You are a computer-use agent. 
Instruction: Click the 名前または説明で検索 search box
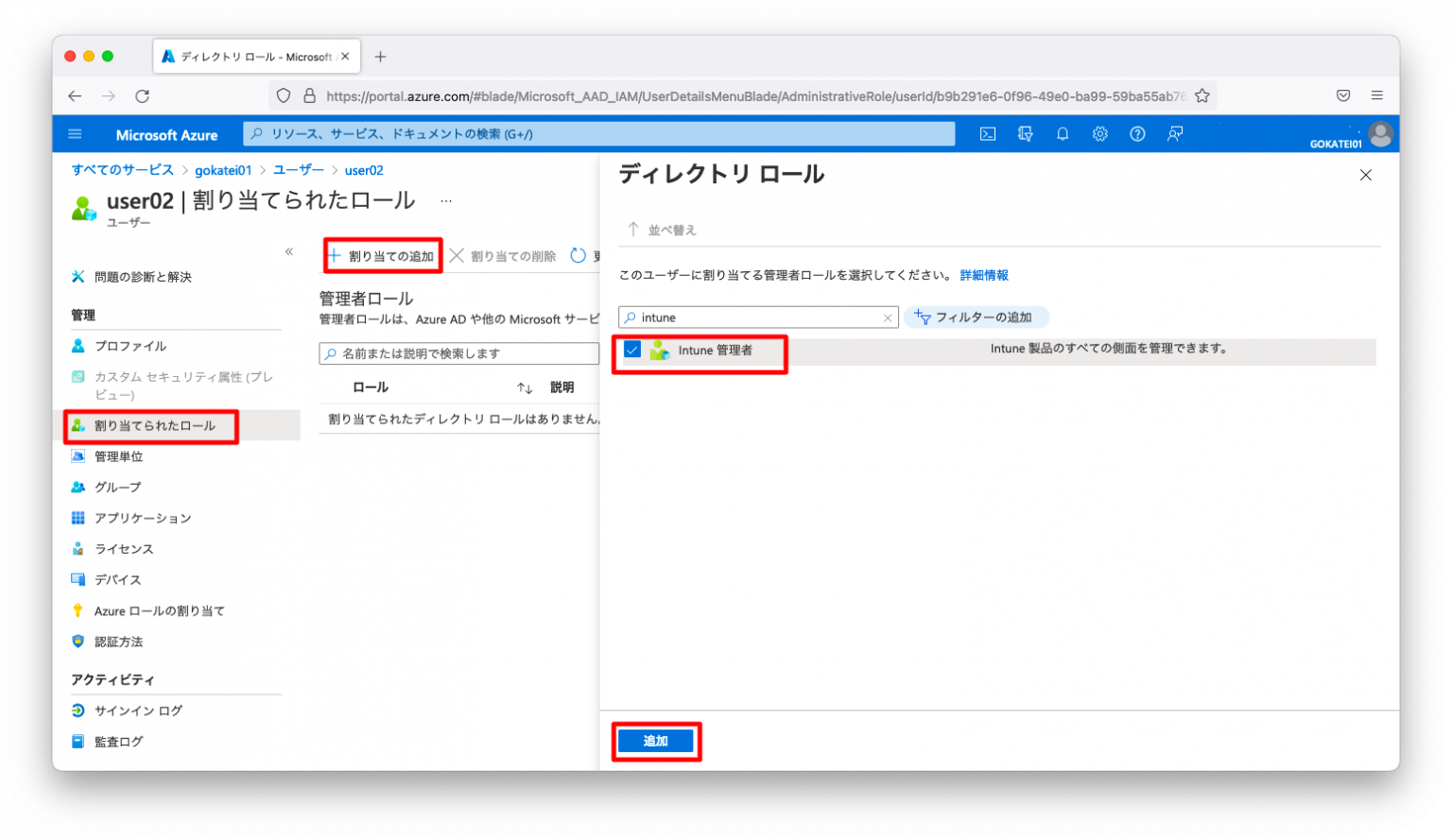(459, 353)
